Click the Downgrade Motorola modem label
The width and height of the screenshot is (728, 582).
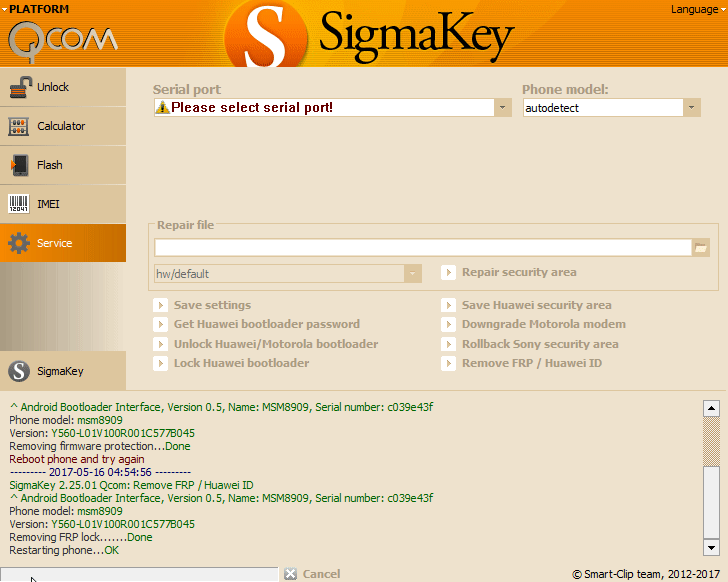544,324
